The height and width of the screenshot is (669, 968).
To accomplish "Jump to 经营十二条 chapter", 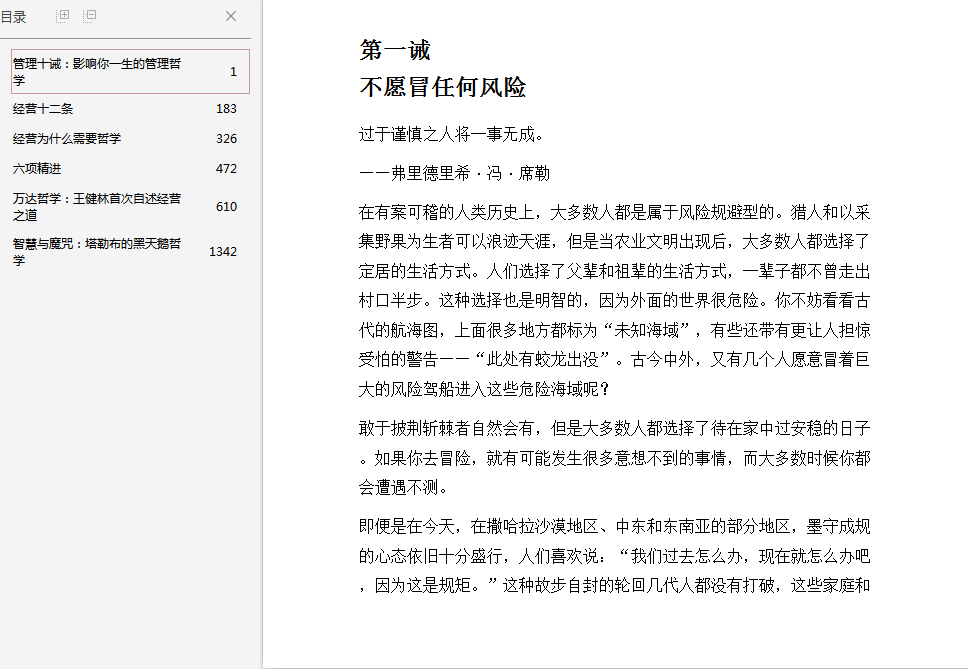I will [x=43, y=109].
